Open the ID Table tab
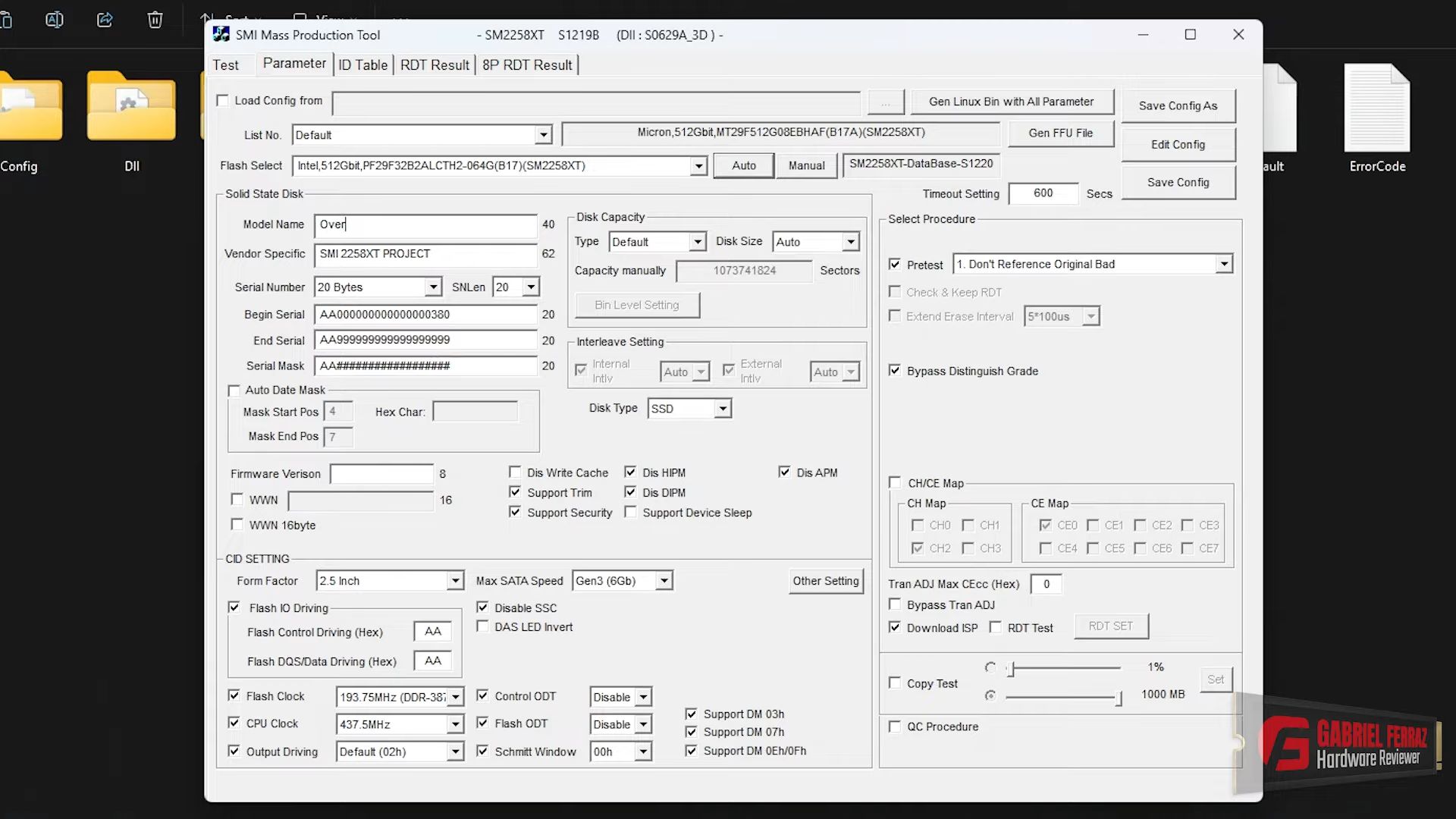 [362, 65]
